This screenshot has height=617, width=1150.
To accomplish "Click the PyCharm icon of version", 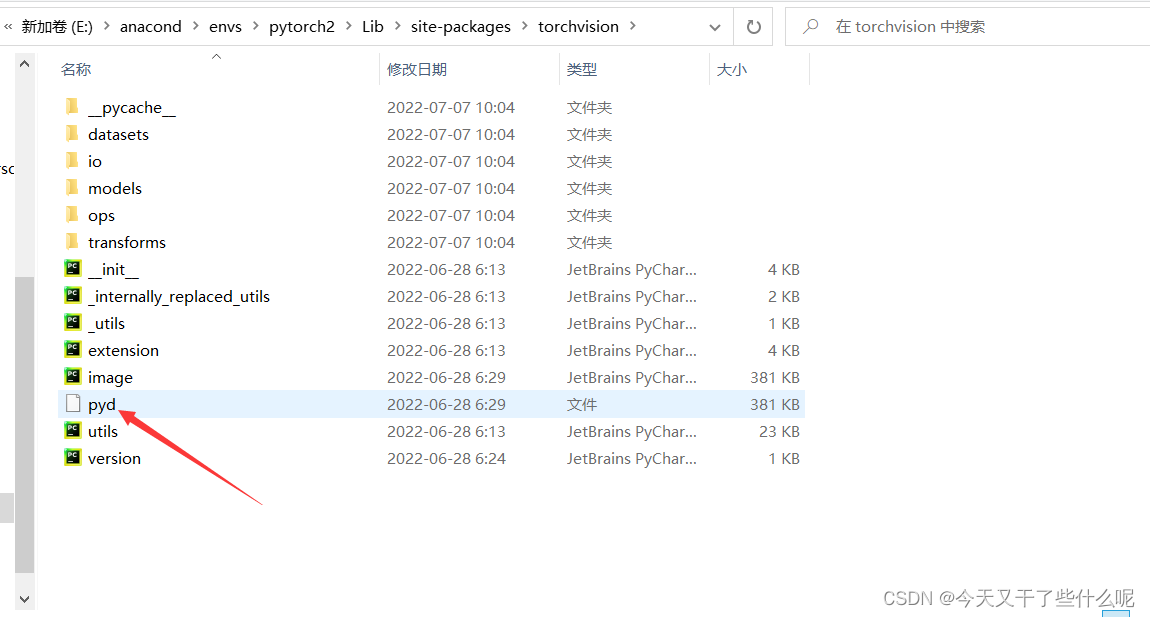I will click(73, 458).
